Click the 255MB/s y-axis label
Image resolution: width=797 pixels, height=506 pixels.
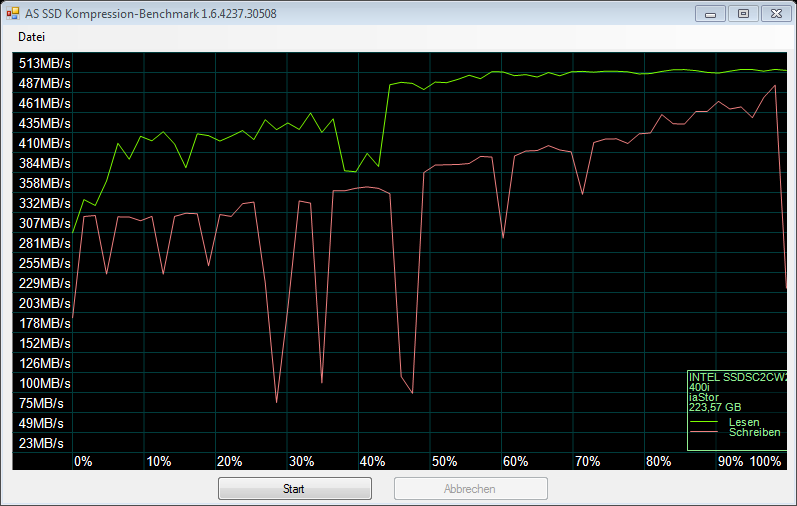[44, 263]
